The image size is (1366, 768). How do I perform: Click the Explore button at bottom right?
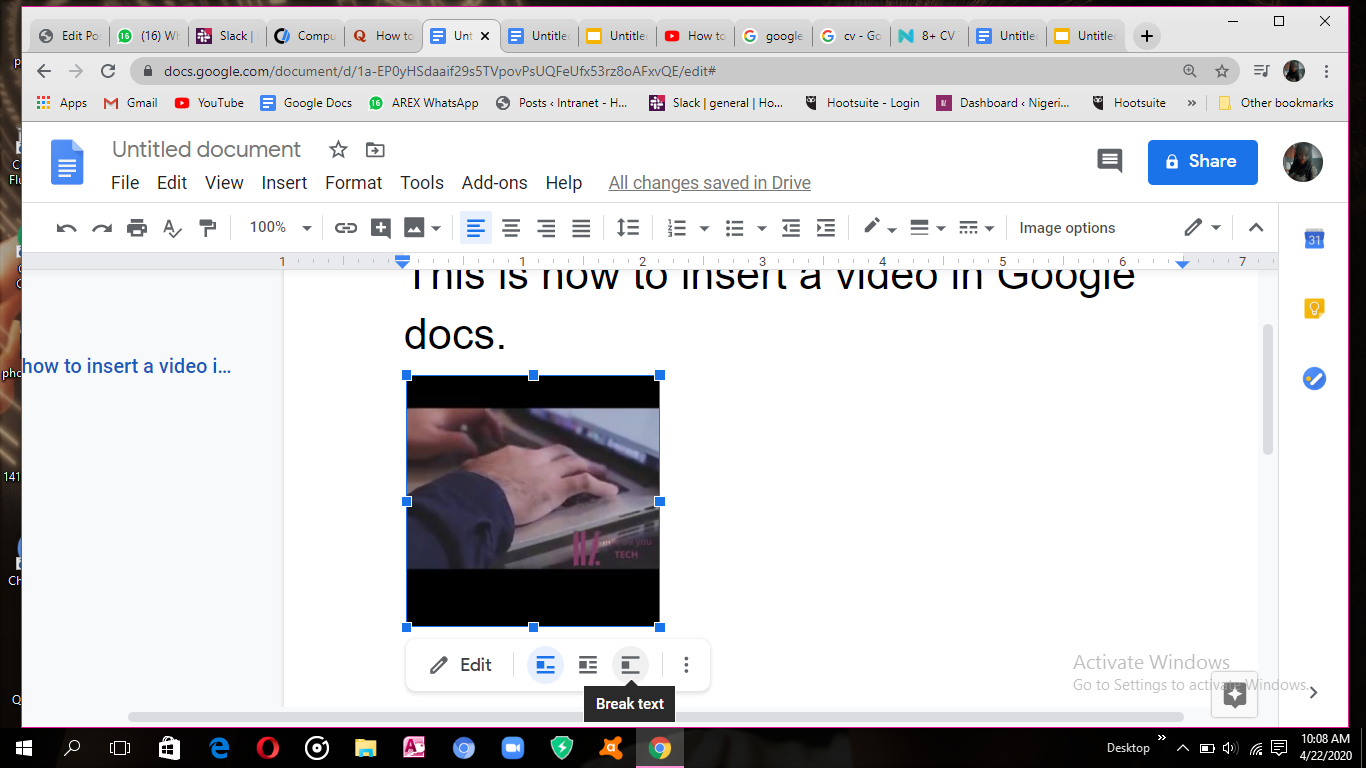(1234, 695)
